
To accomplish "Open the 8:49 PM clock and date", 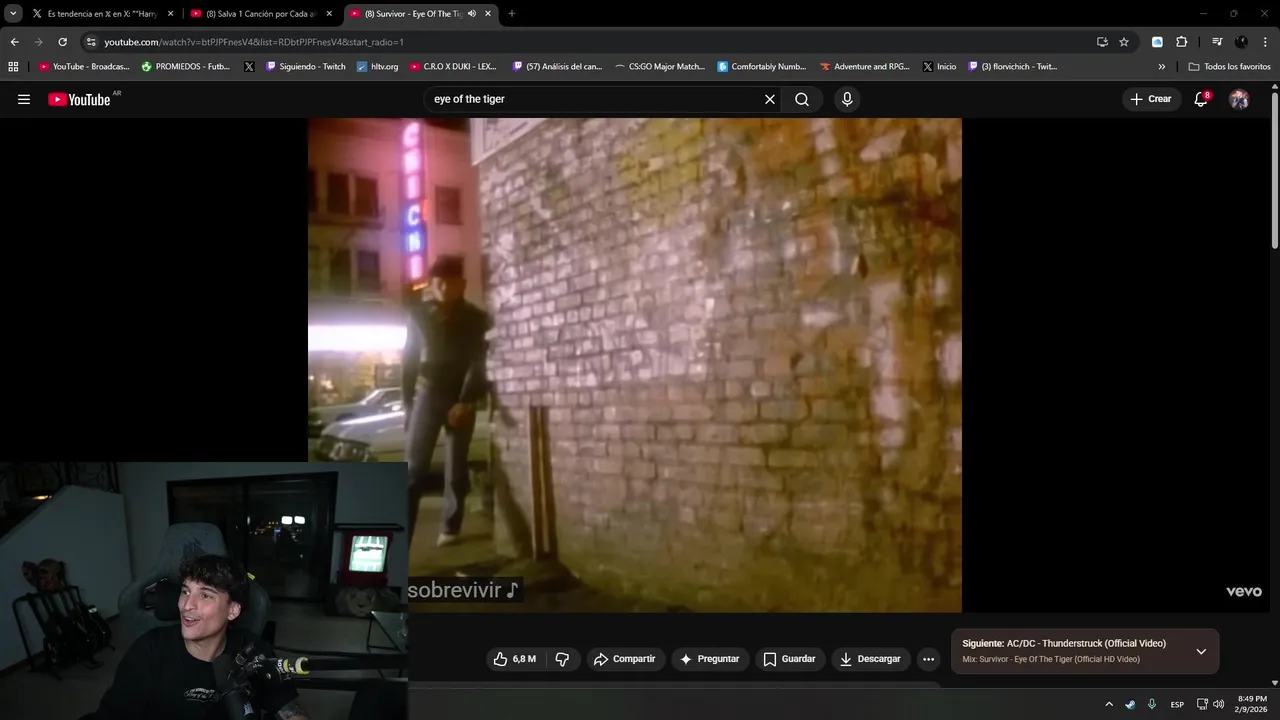I will tap(1252, 704).
